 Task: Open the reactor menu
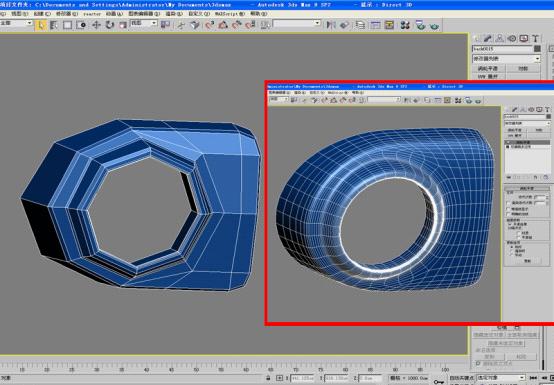(92, 14)
